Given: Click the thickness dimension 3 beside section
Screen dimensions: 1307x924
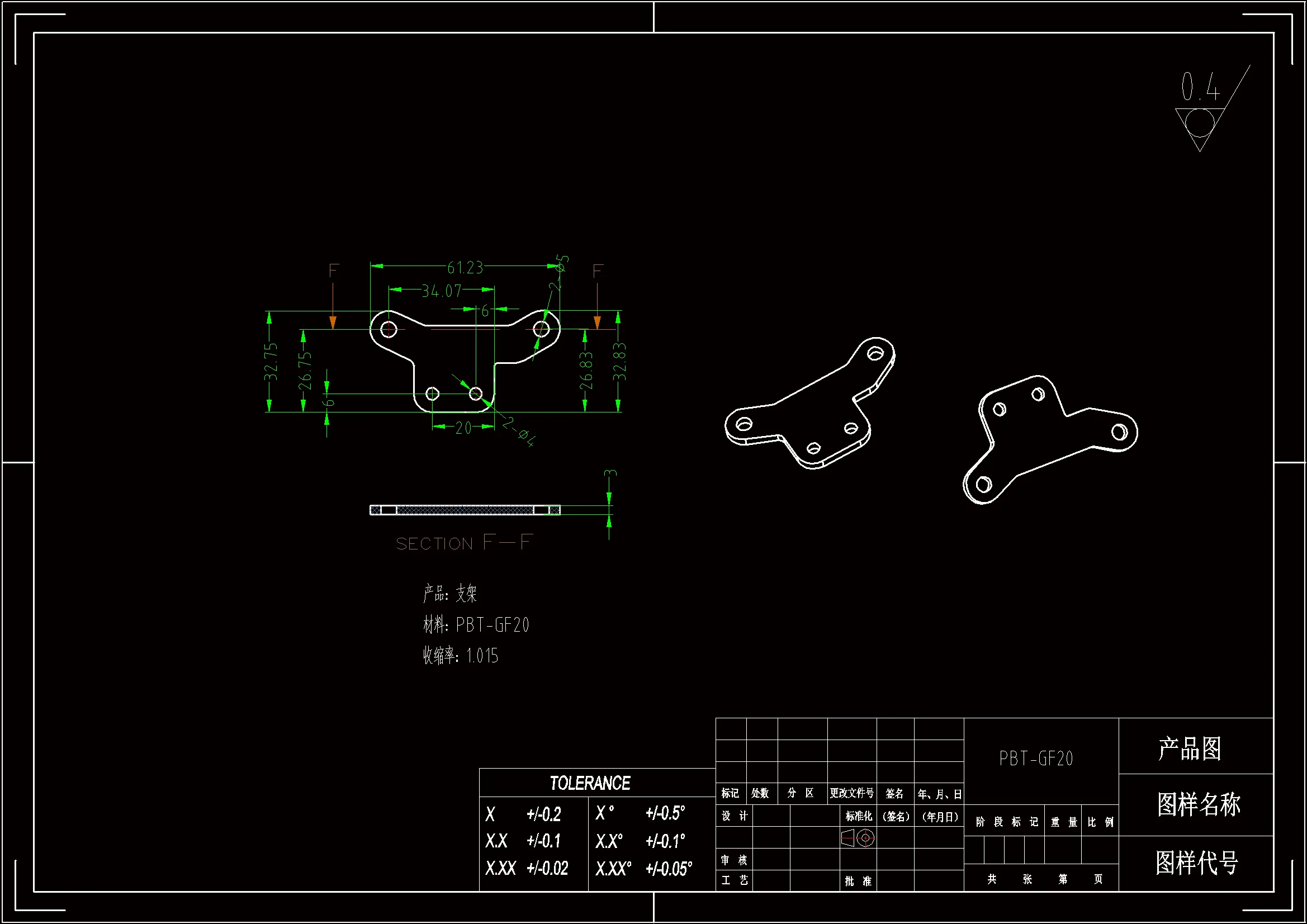Looking at the screenshot, I should click(610, 473).
